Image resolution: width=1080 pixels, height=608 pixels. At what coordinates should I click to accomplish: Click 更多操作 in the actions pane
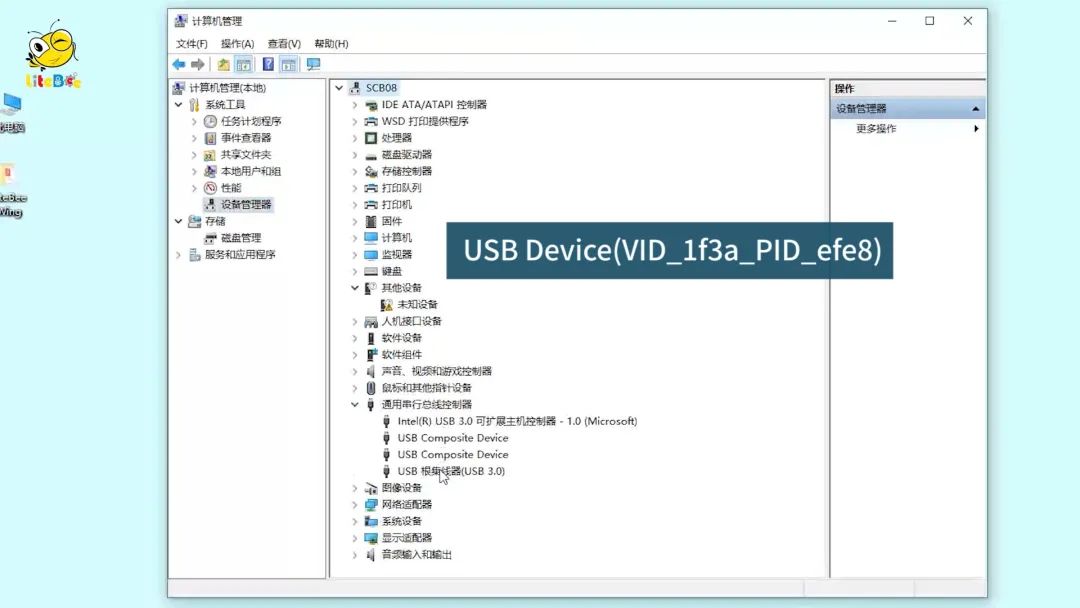[876, 129]
